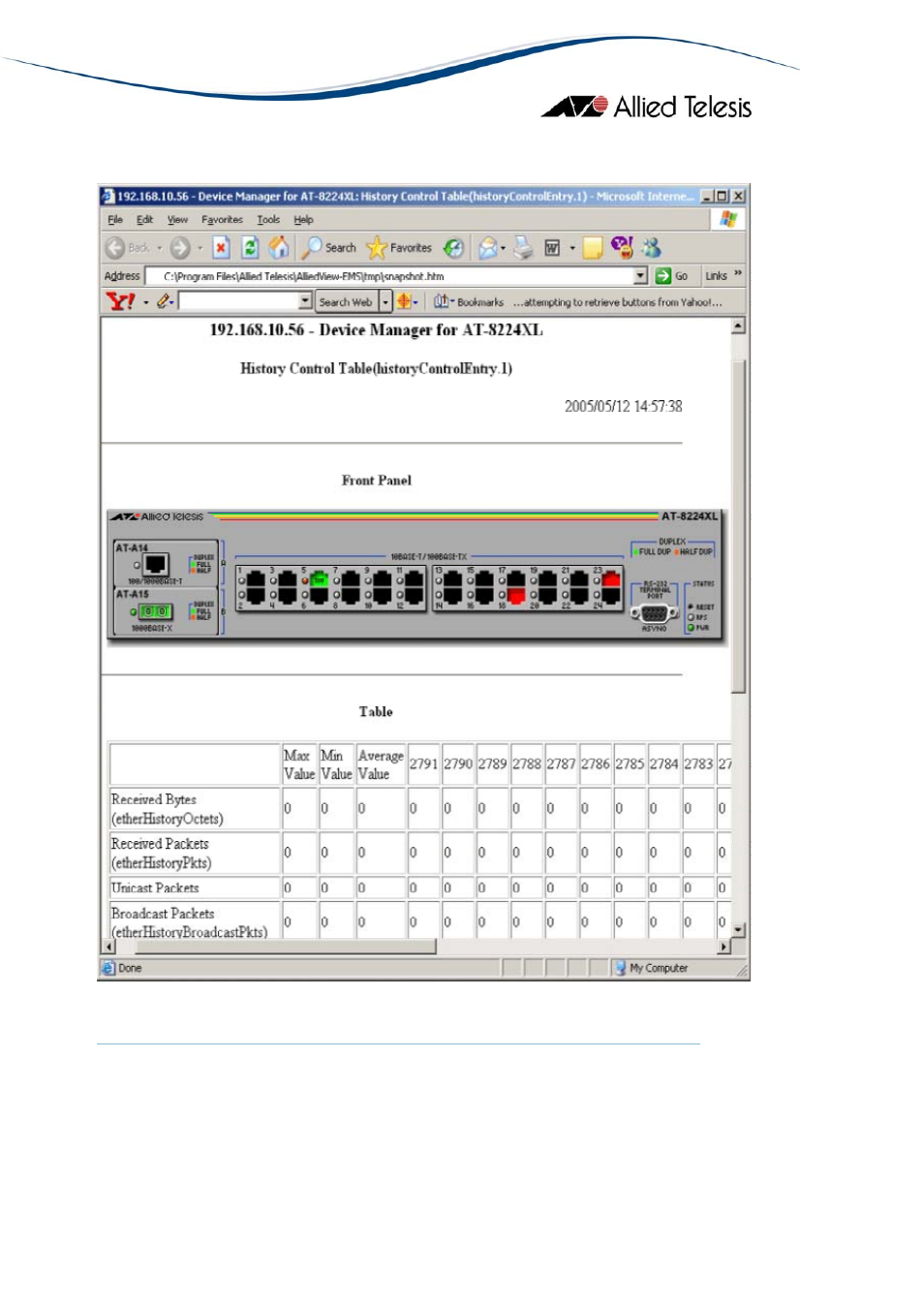Screen dimensions: 924x1308
Task: Click horizontal scrollbar right arrow
Action: click(x=724, y=947)
